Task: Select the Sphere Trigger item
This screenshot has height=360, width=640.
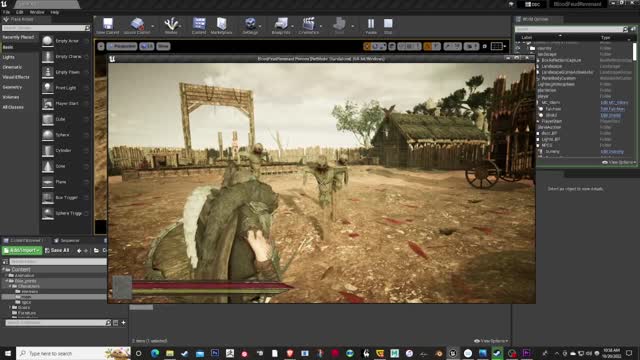Action: pyautogui.click(x=65, y=213)
